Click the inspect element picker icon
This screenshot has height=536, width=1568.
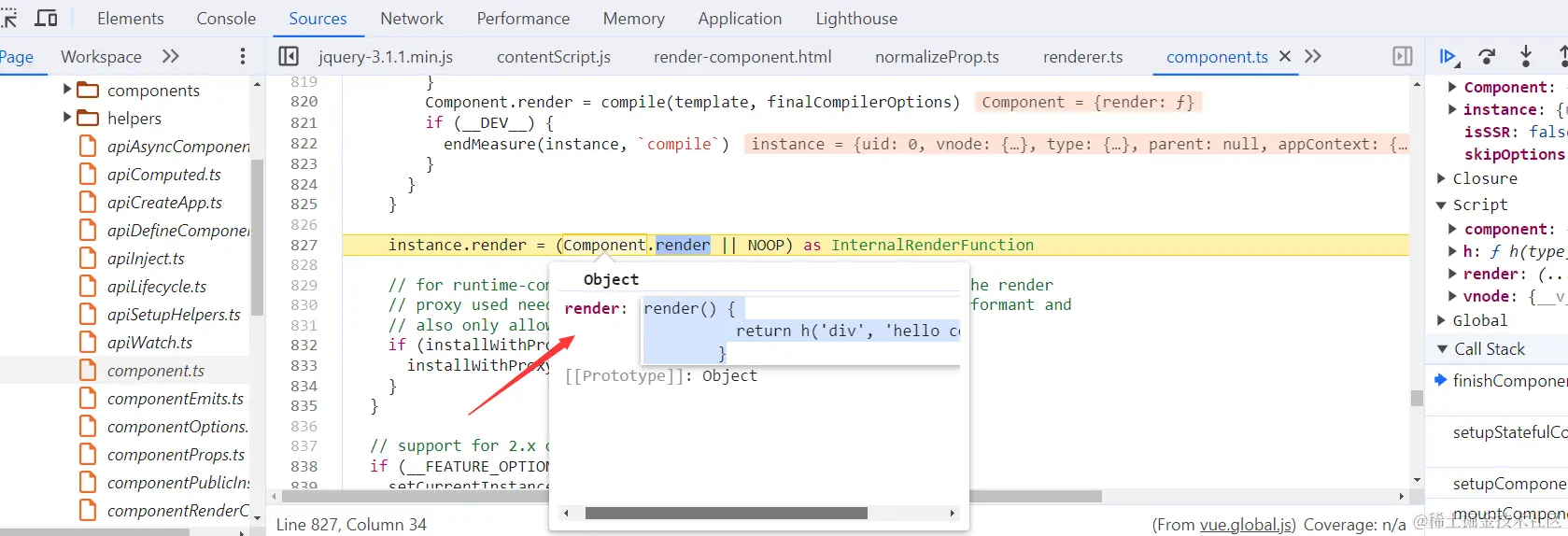[8, 18]
